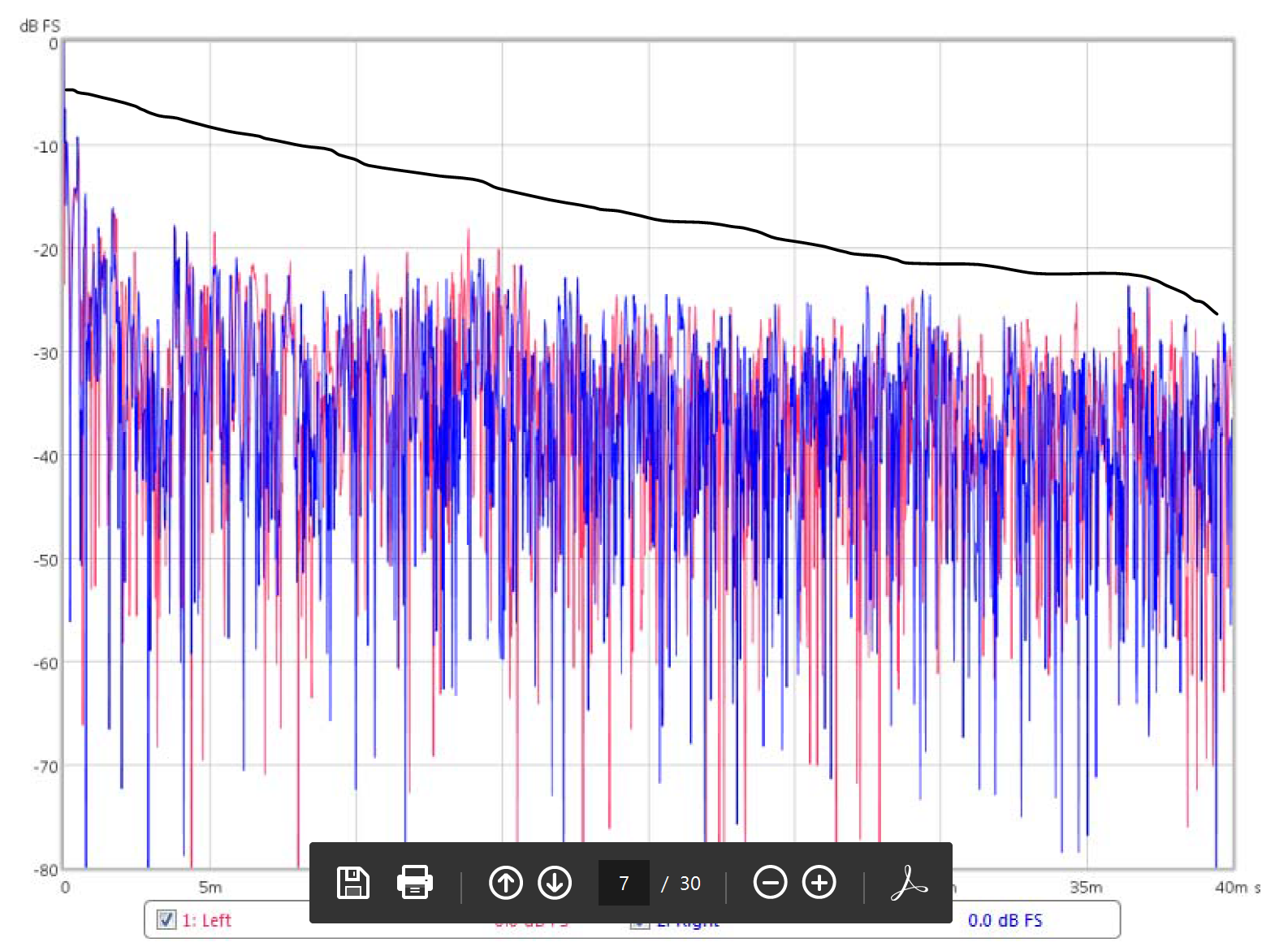
Task: Go to the previous page with the up arrow
Action: [x=506, y=883]
